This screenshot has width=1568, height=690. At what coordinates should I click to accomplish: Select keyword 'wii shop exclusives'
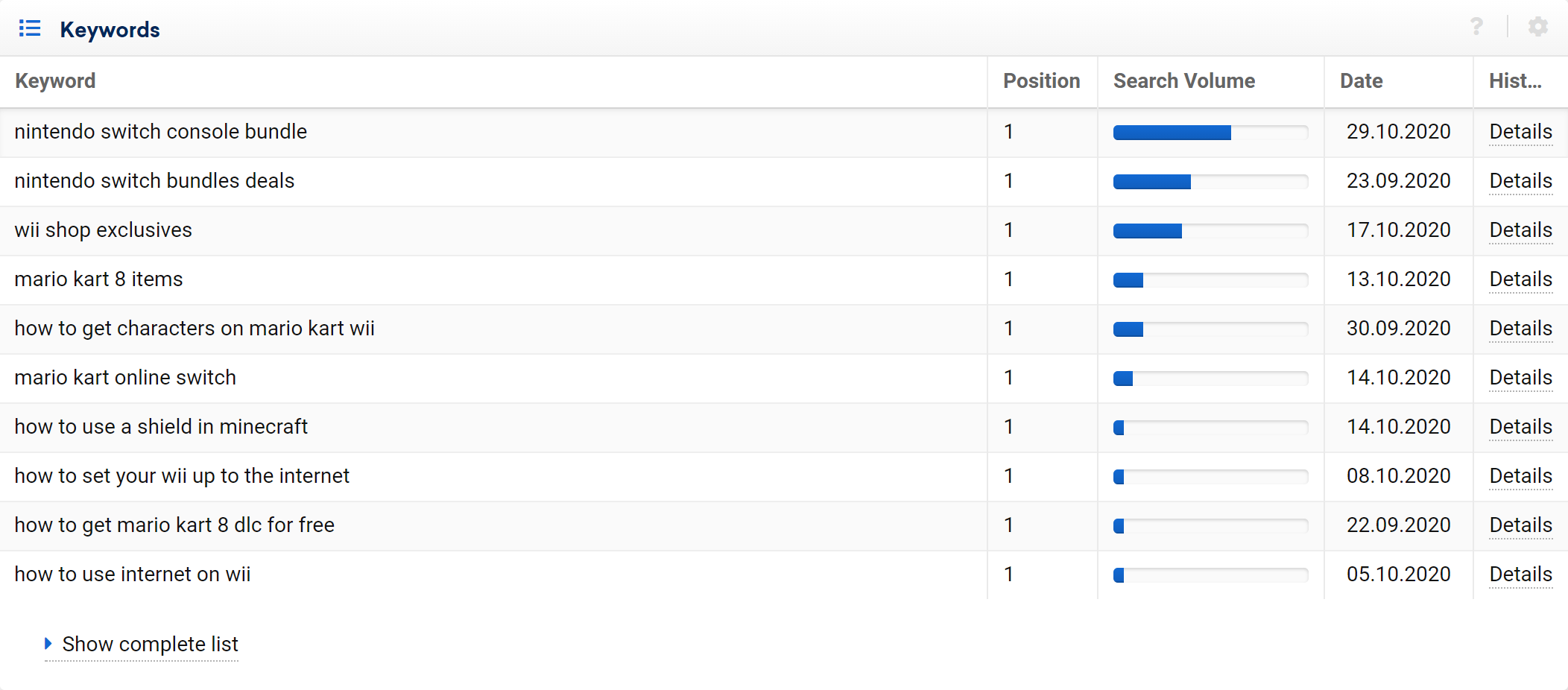[103, 230]
